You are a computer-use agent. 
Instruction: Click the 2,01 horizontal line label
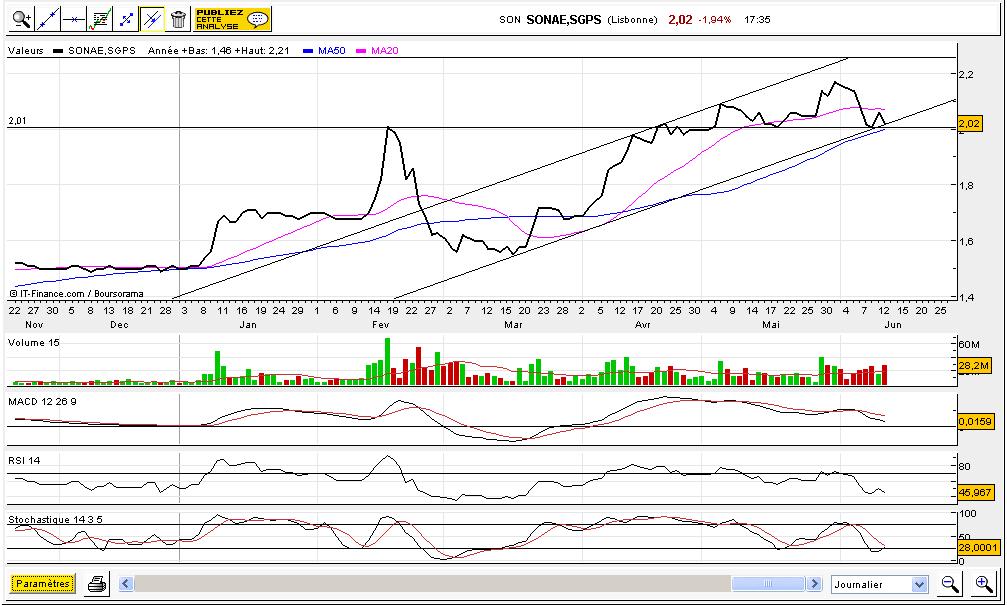(x=17, y=121)
